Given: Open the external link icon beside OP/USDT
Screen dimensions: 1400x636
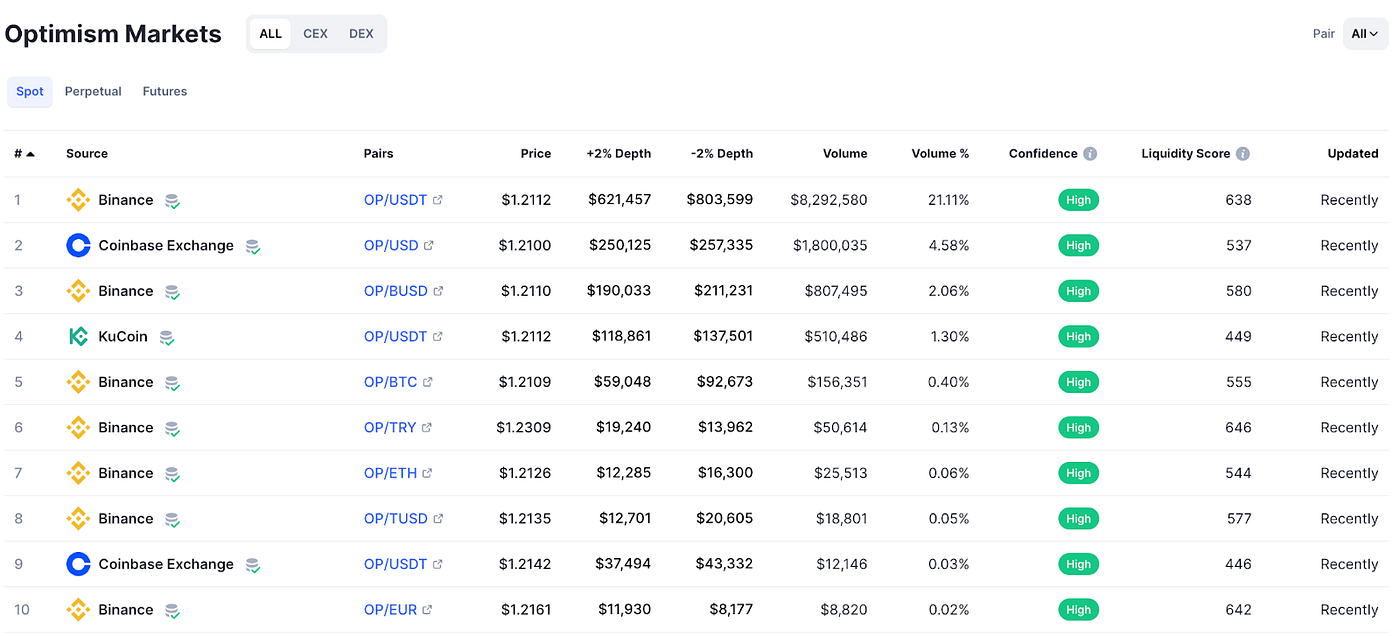Looking at the screenshot, I should [437, 199].
